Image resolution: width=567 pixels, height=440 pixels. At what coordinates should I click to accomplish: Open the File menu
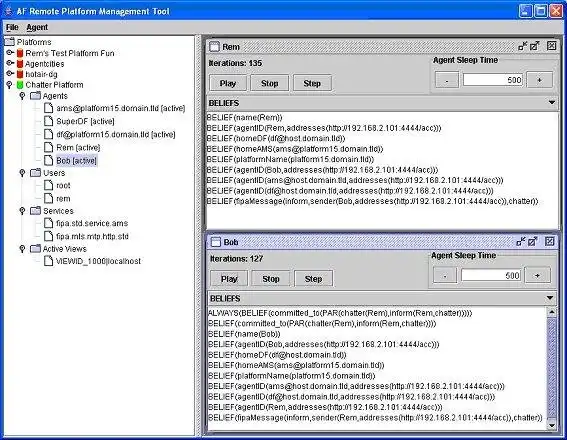[12, 27]
